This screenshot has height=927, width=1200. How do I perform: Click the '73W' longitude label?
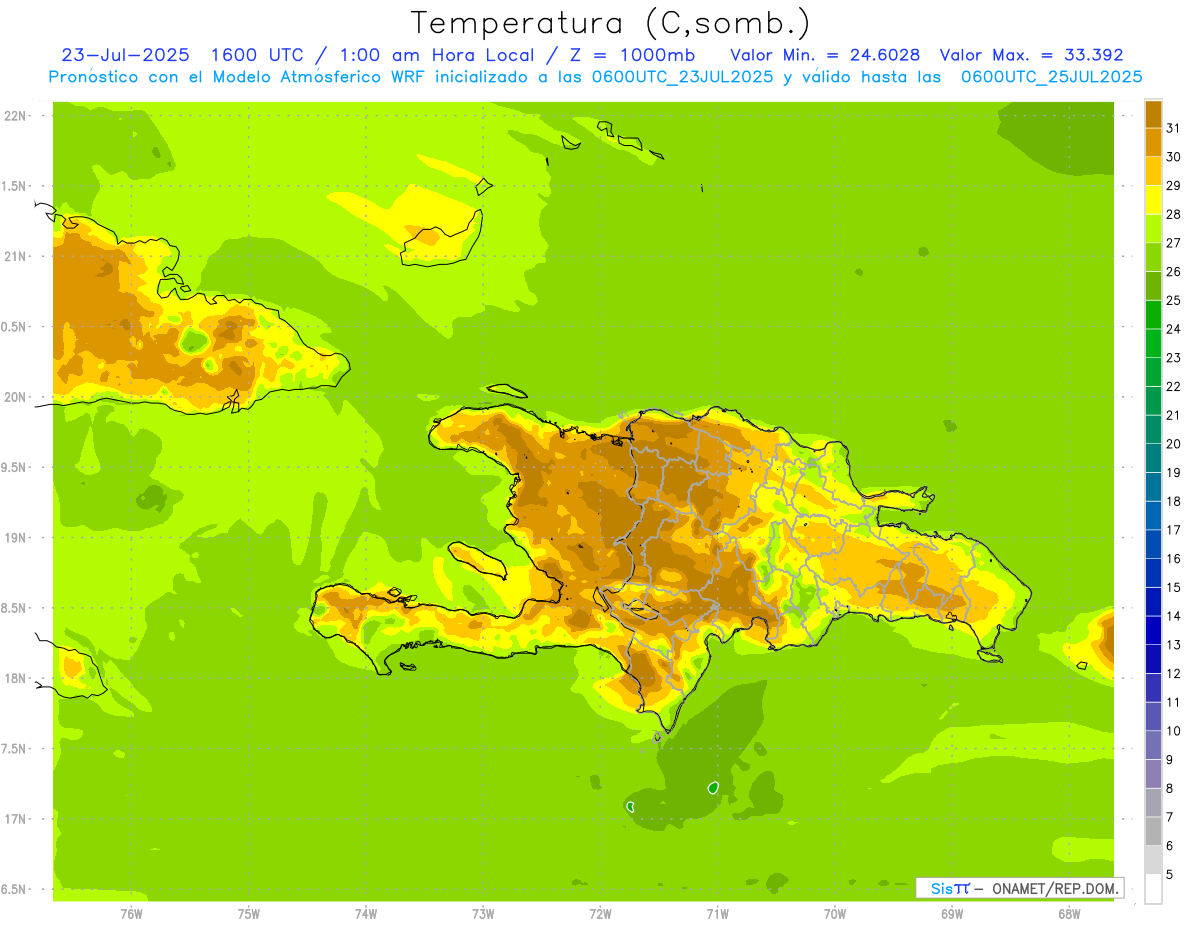point(483,913)
